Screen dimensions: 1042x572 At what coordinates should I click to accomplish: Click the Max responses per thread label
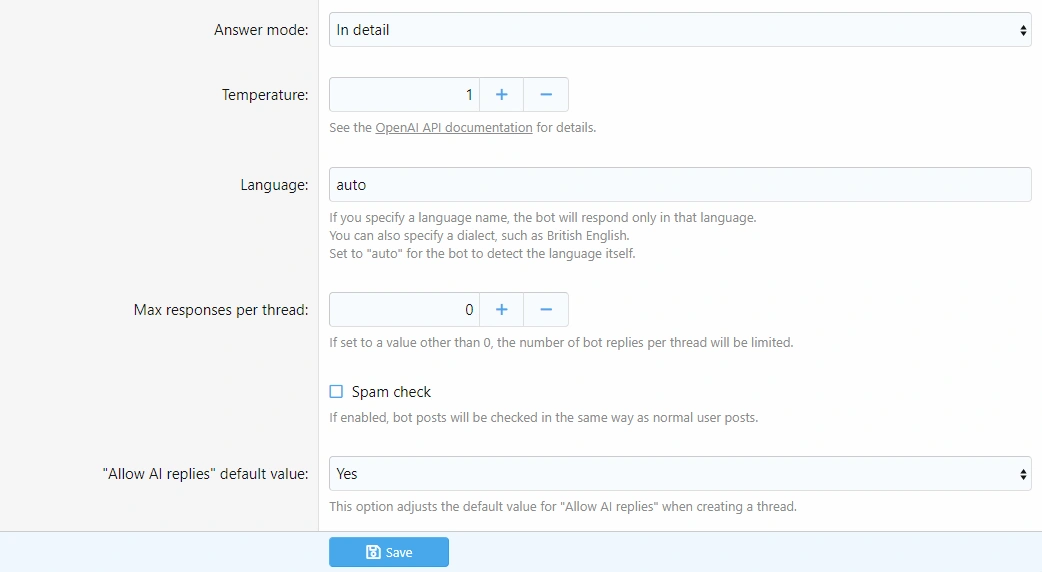coord(221,310)
